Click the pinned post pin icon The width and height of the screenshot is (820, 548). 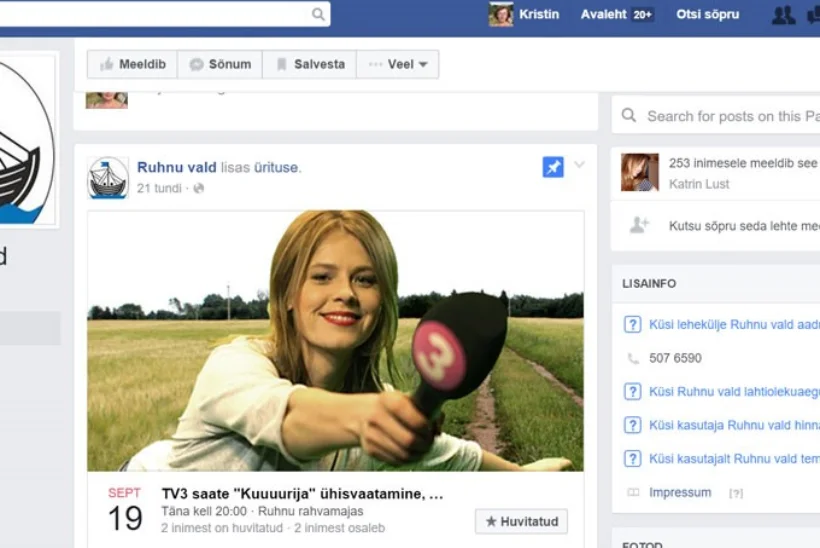[553, 167]
